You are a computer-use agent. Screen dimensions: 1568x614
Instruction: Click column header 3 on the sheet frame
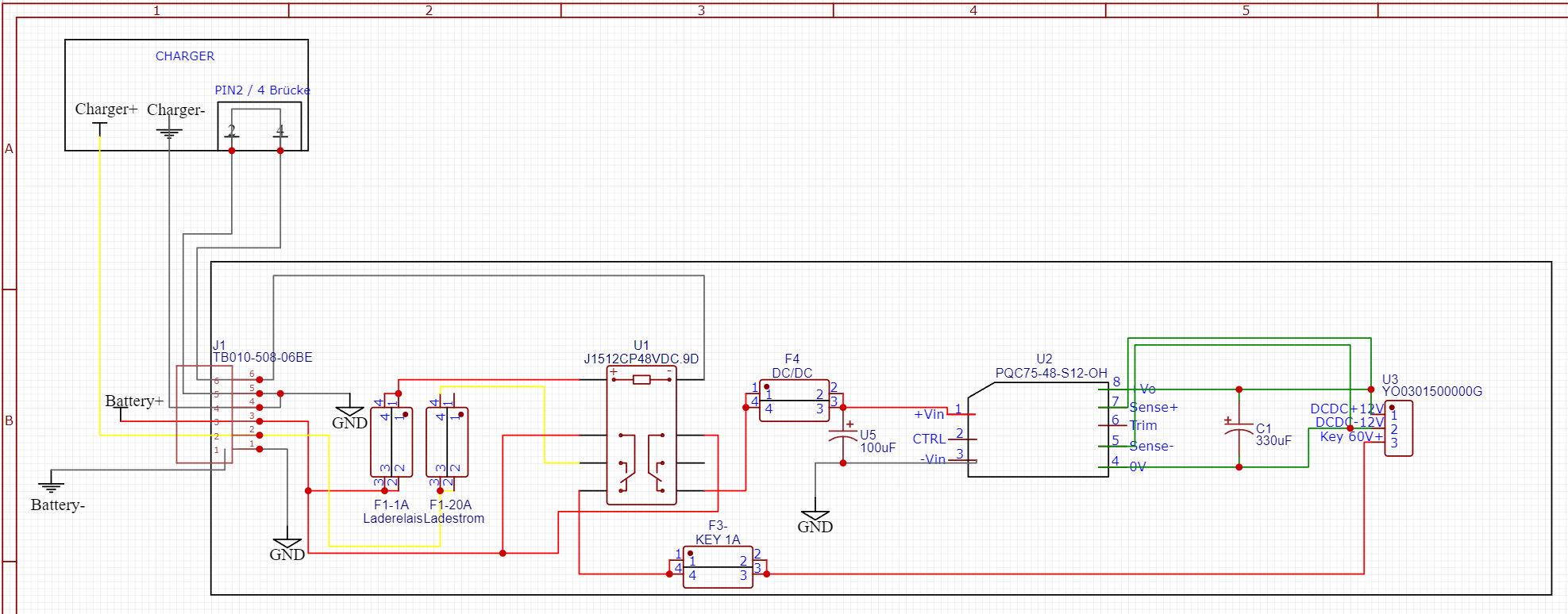pos(701,10)
